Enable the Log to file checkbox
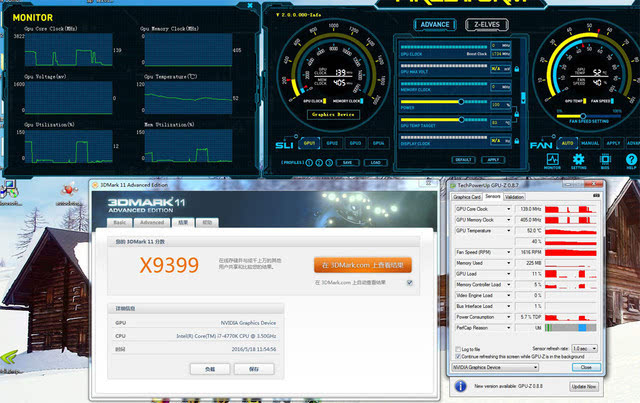 (458, 349)
